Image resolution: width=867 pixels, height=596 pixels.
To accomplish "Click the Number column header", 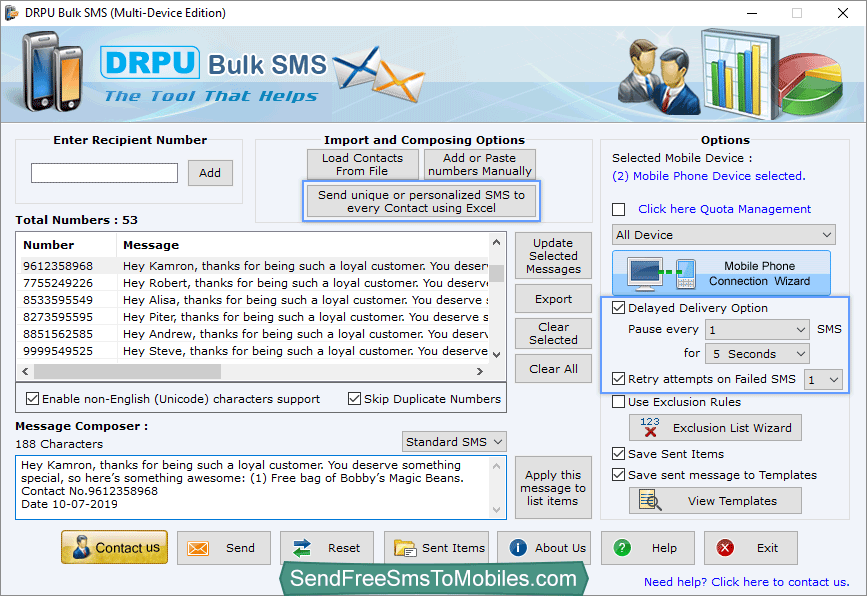I will point(67,245).
